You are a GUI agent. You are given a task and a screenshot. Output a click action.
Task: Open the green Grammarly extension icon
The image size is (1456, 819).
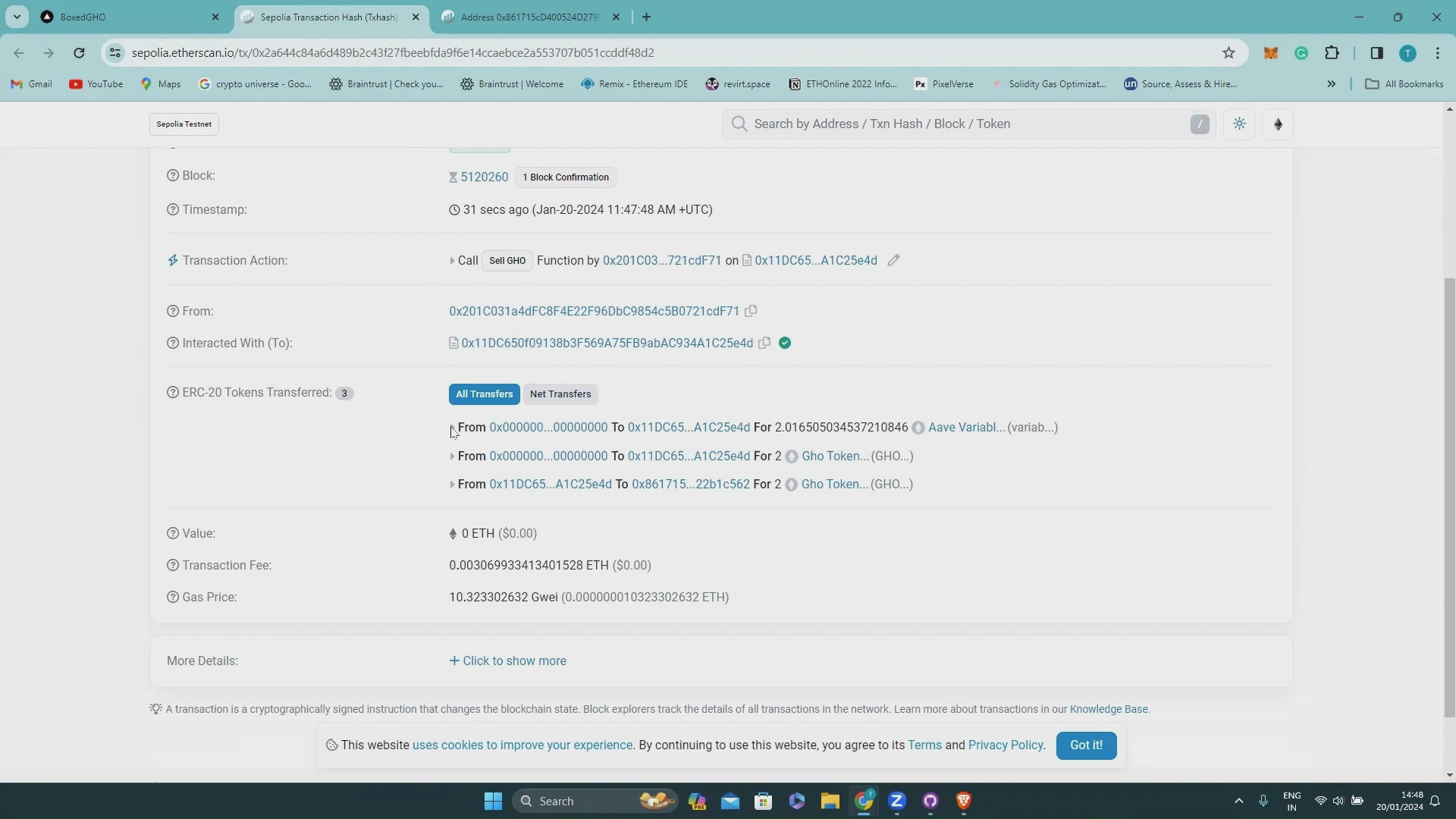pos(1301,53)
